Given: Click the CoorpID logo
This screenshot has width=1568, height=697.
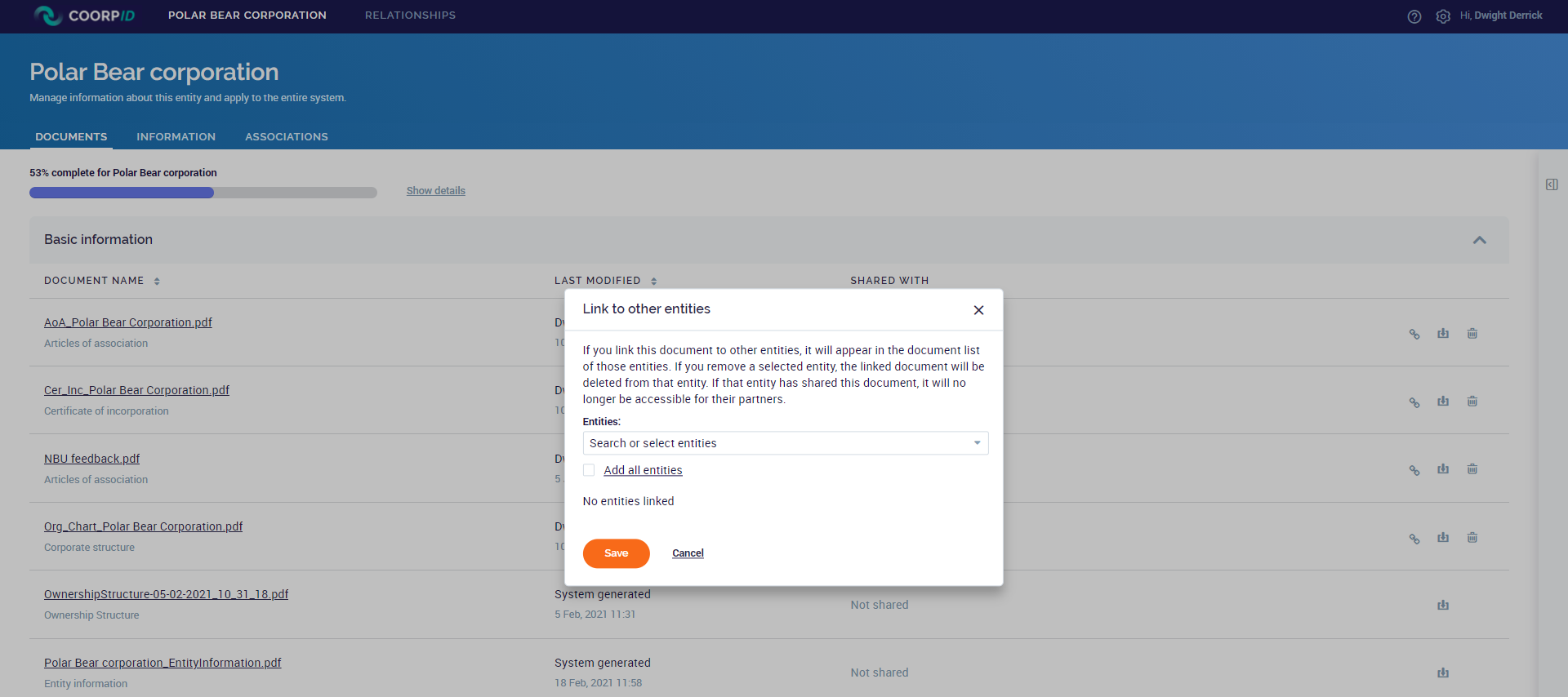Looking at the screenshot, I should click(84, 16).
